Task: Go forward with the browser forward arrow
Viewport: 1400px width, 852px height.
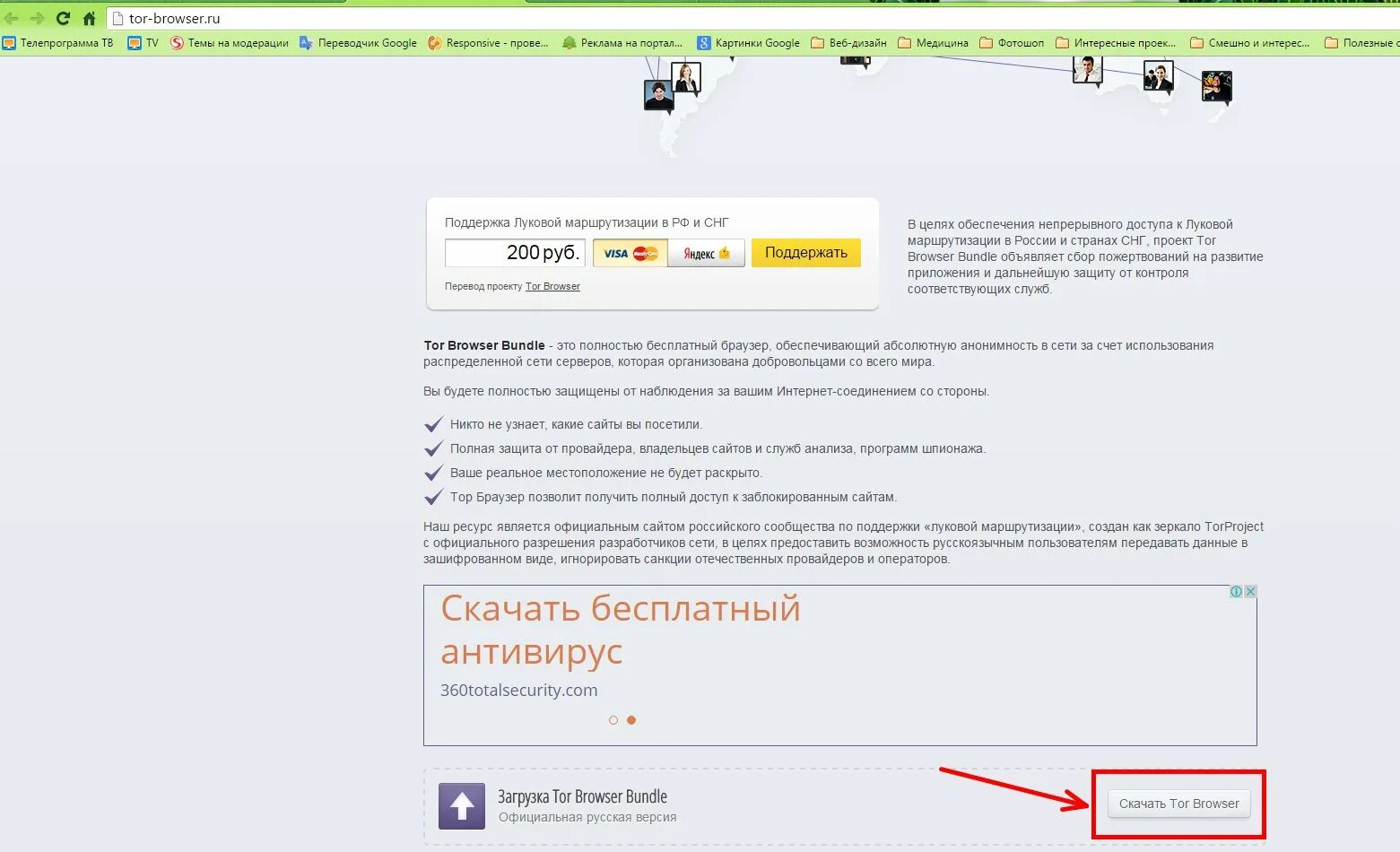Action: pos(37,18)
